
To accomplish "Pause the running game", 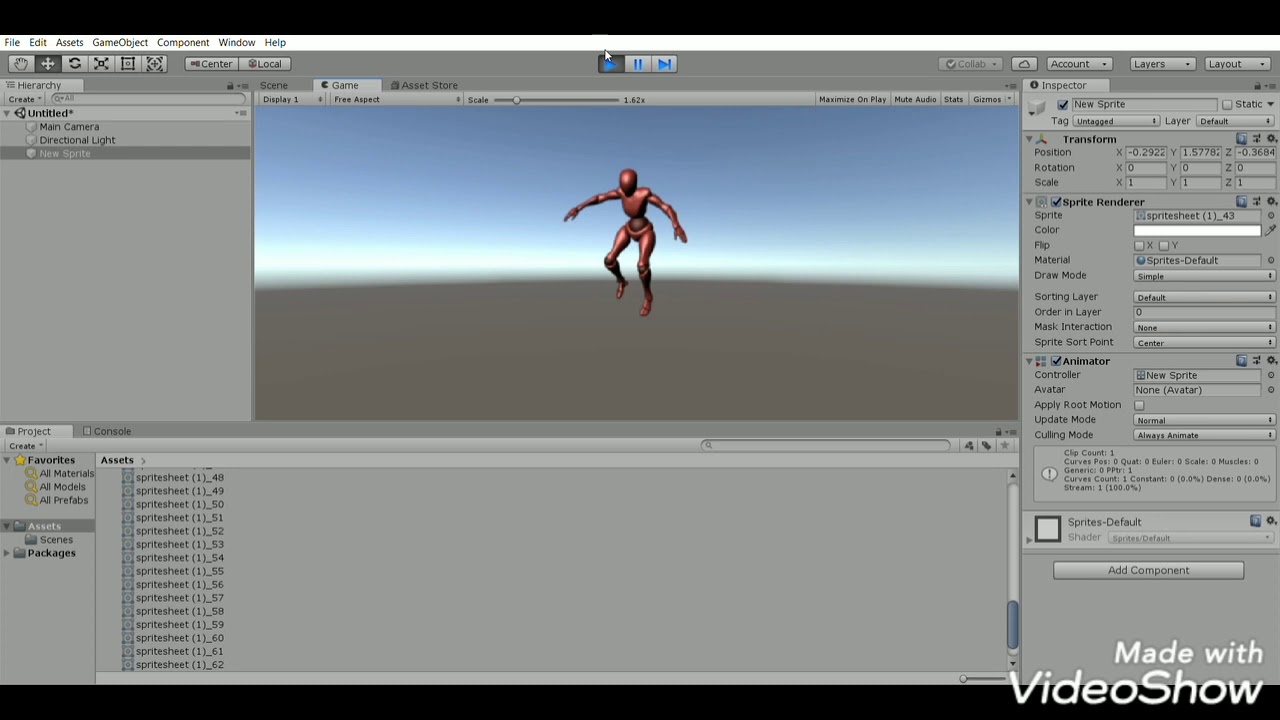I will [638, 64].
